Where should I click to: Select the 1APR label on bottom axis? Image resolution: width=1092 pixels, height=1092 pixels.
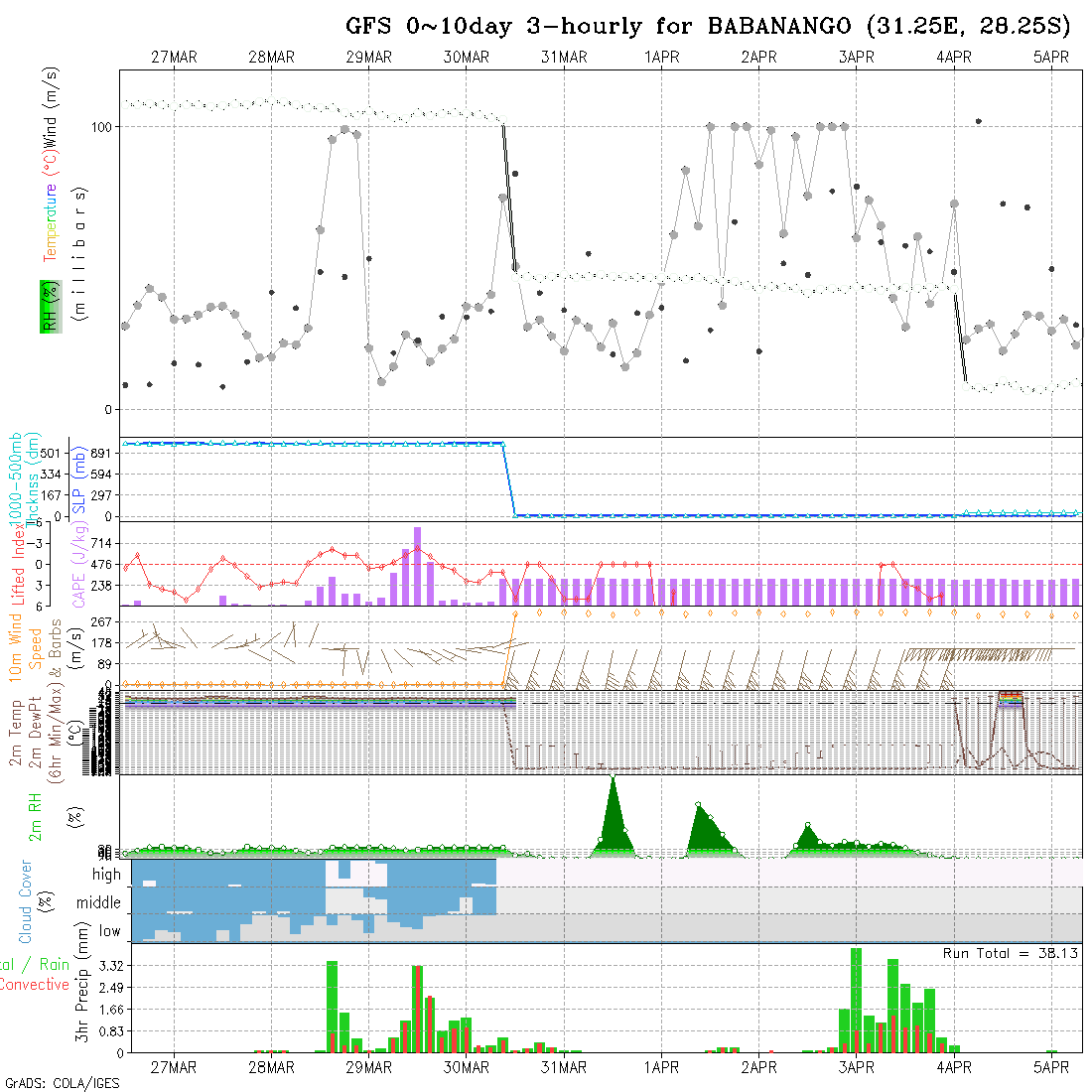(661, 1067)
